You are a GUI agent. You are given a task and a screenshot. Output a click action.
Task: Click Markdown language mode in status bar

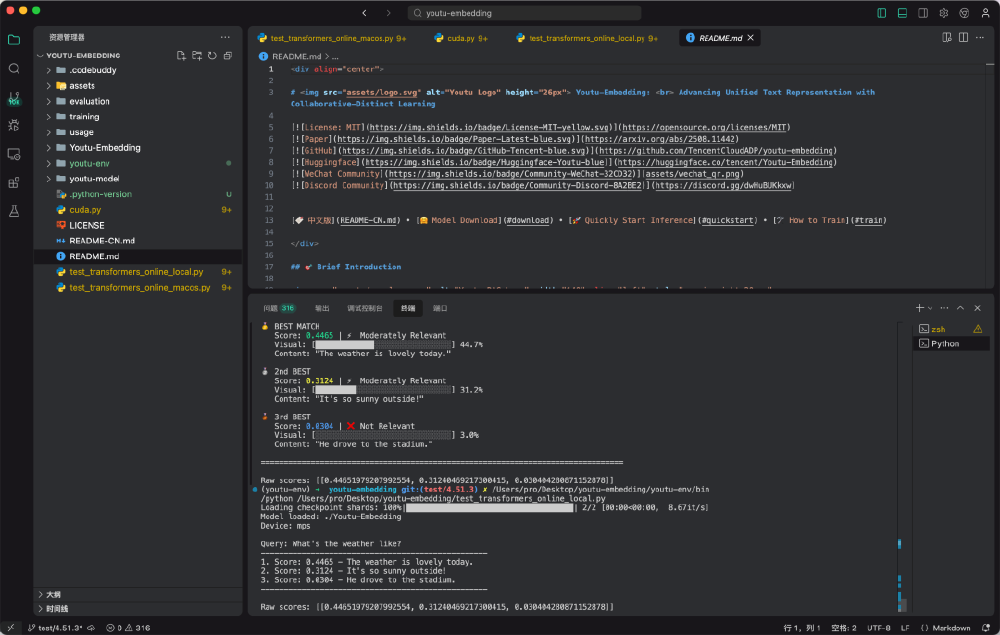coord(950,628)
